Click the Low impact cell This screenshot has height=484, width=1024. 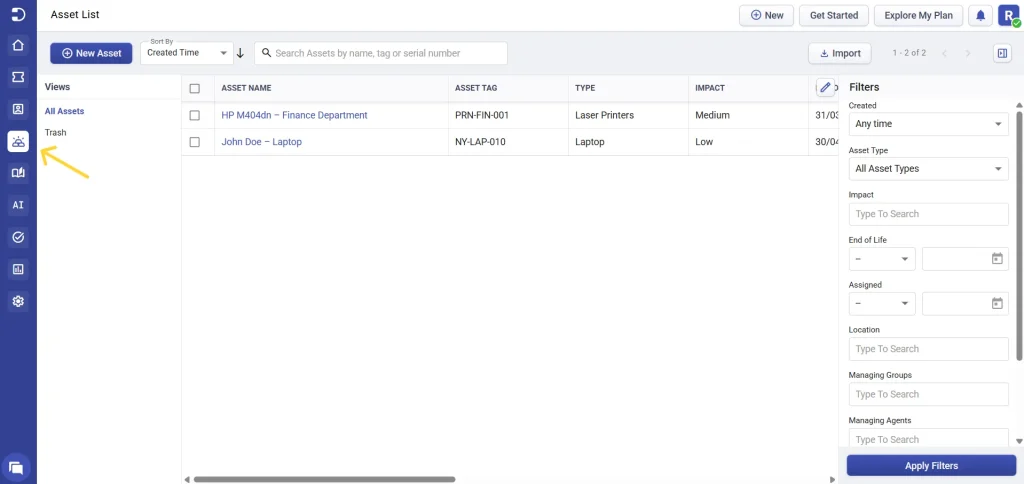[x=704, y=142]
